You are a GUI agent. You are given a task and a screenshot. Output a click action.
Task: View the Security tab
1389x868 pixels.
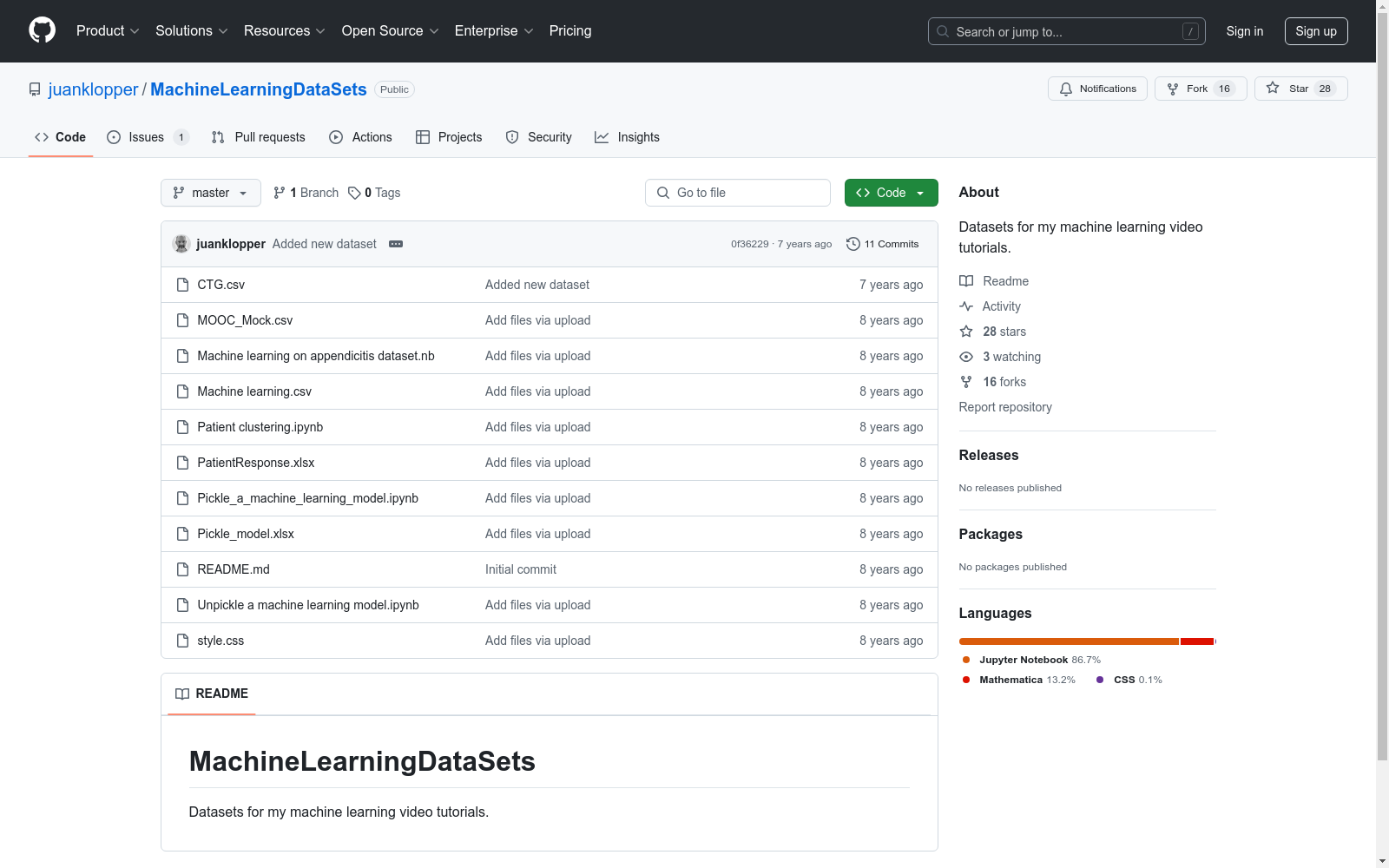(539, 137)
